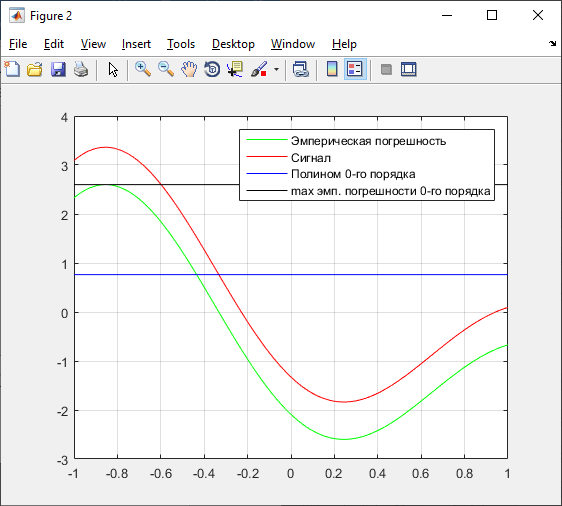This screenshot has height=506, width=562.
Task: Select the Brush data tool
Action: point(259,69)
